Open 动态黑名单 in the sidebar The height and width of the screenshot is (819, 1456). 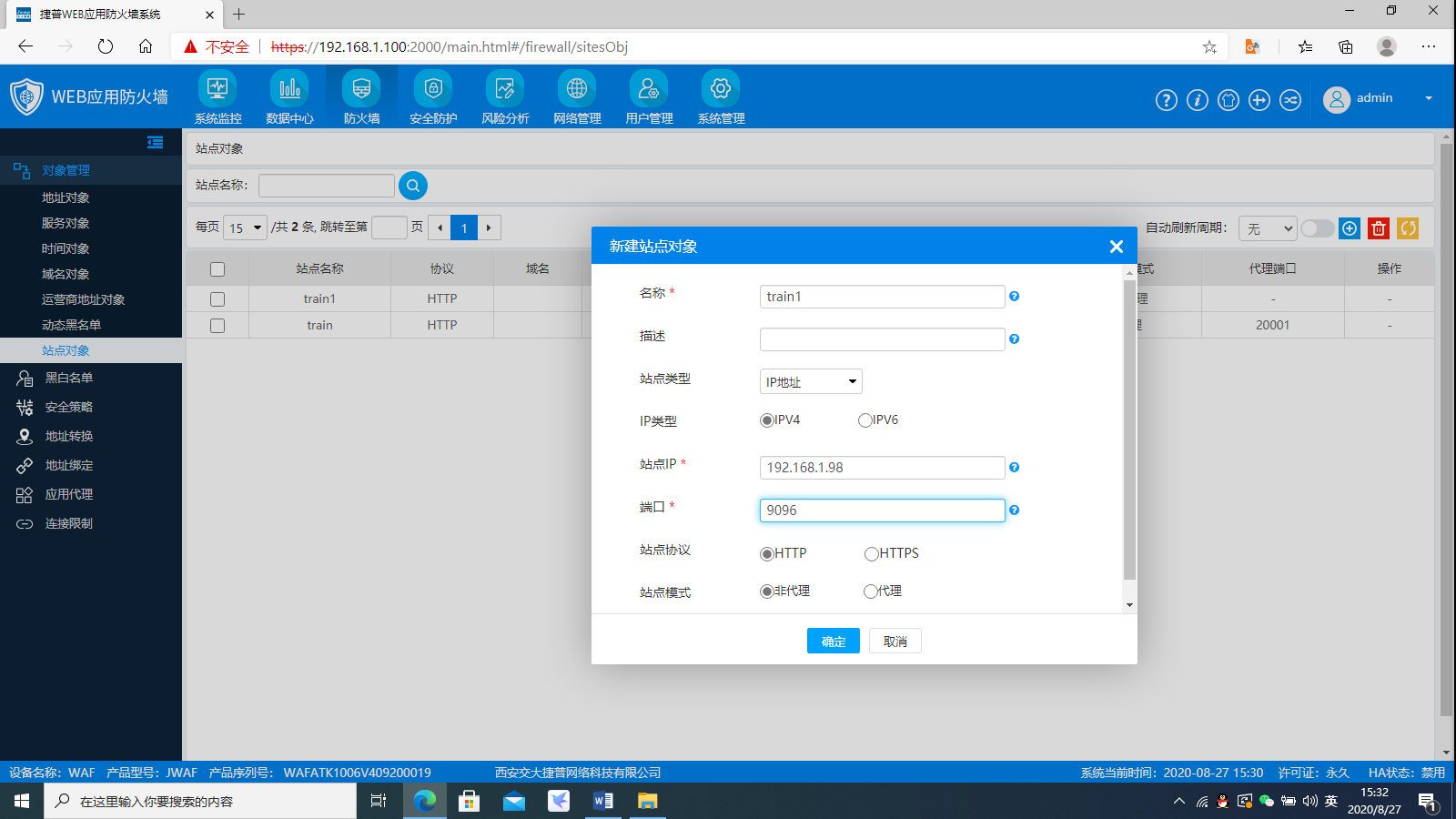(x=71, y=325)
